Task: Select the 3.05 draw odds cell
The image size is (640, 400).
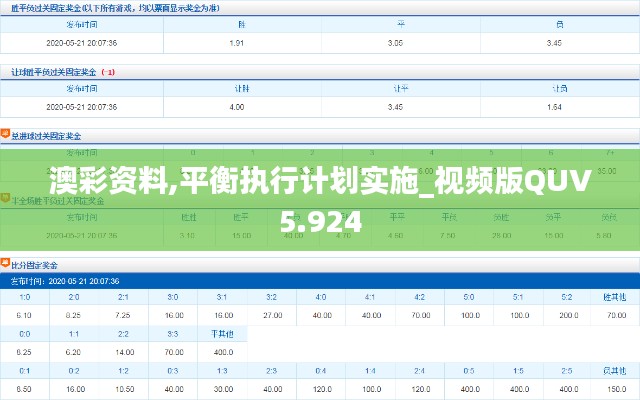Action: pyautogui.click(x=395, y=43)
